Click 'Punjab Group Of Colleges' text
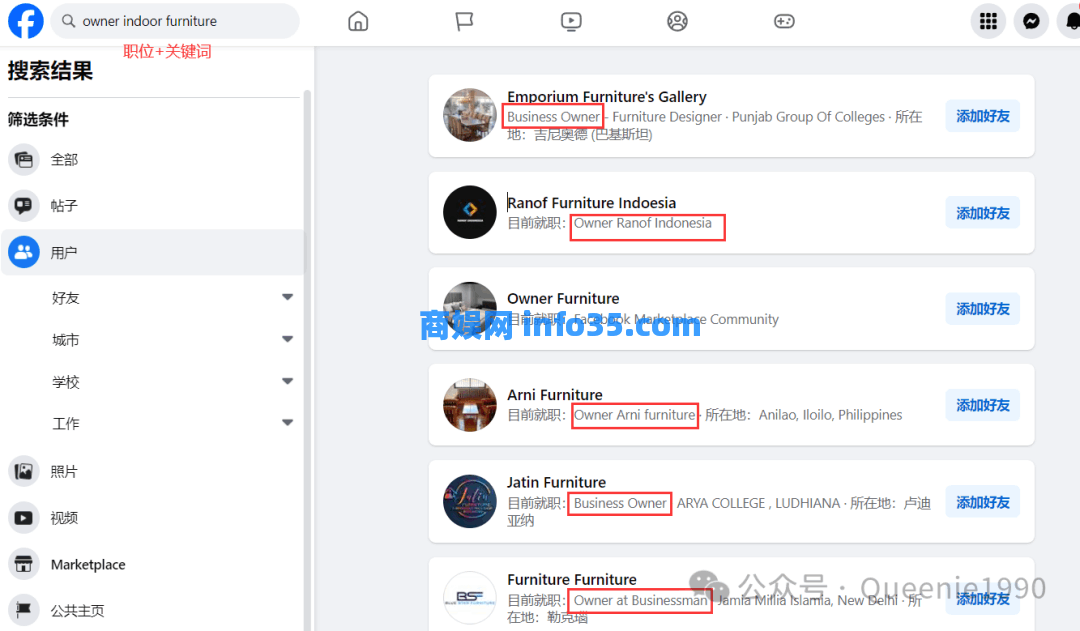1080x631 pixels. (x=808, y=117)
